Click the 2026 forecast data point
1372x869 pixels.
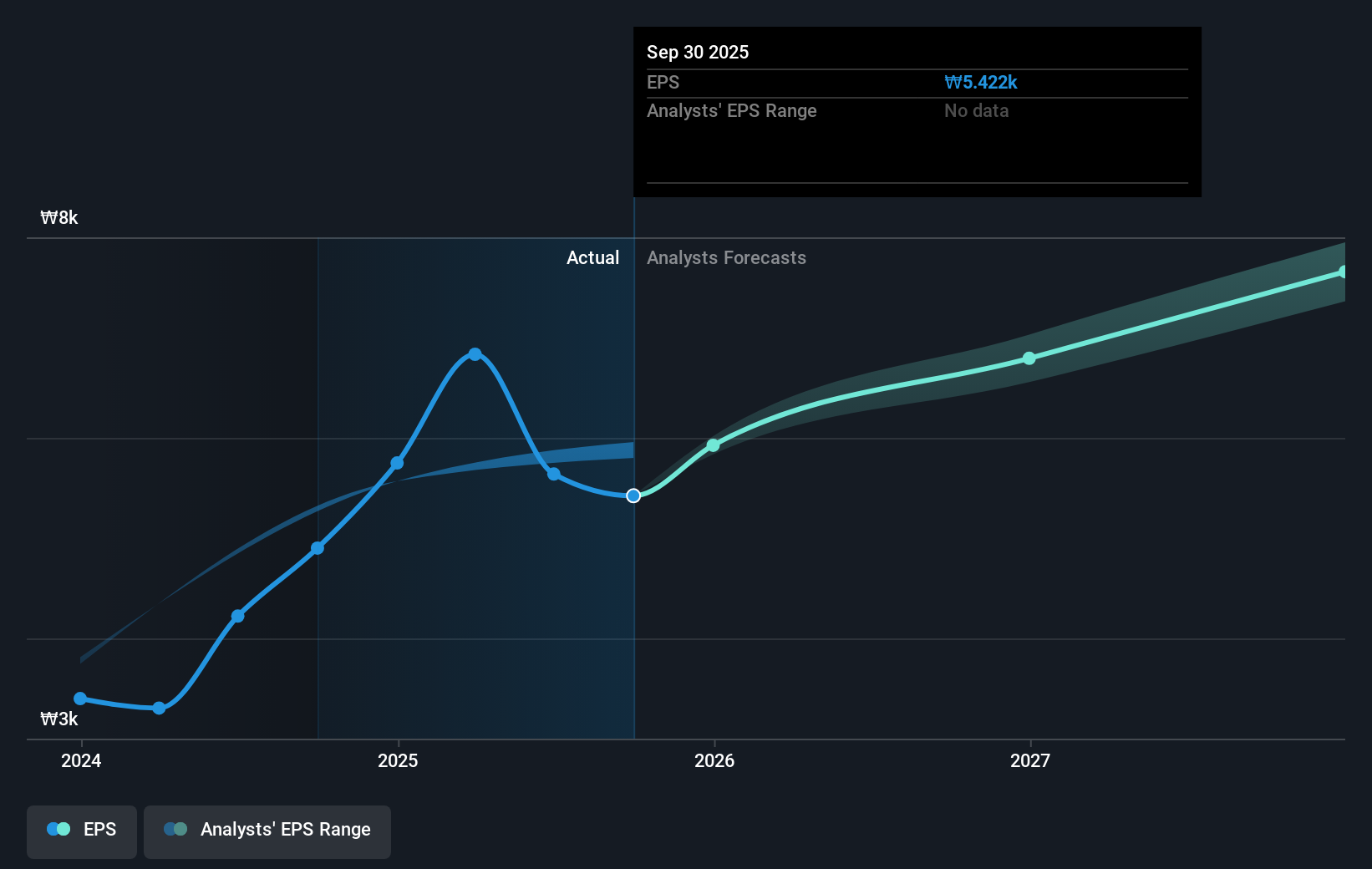coord(713,445)
